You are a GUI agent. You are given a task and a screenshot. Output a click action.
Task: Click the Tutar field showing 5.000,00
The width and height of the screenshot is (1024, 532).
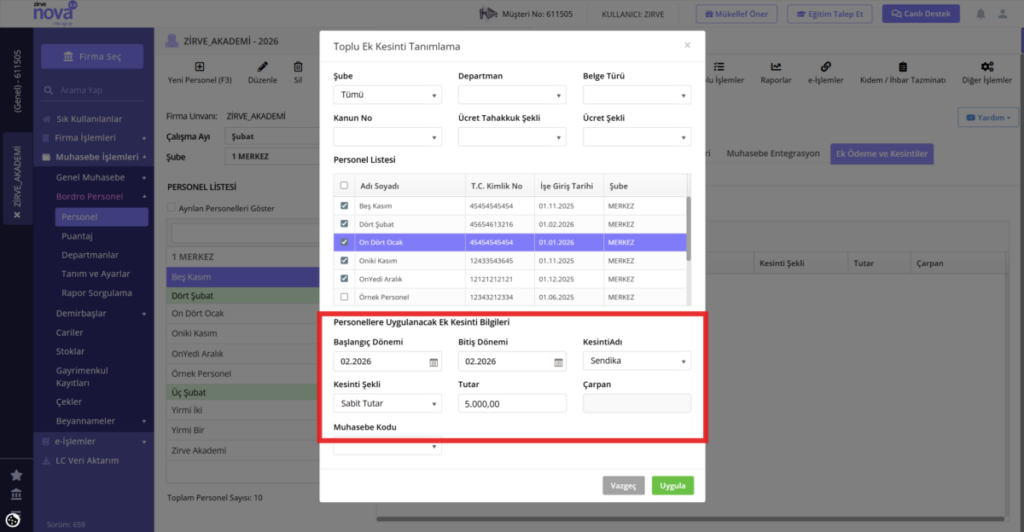pos(512,403)
